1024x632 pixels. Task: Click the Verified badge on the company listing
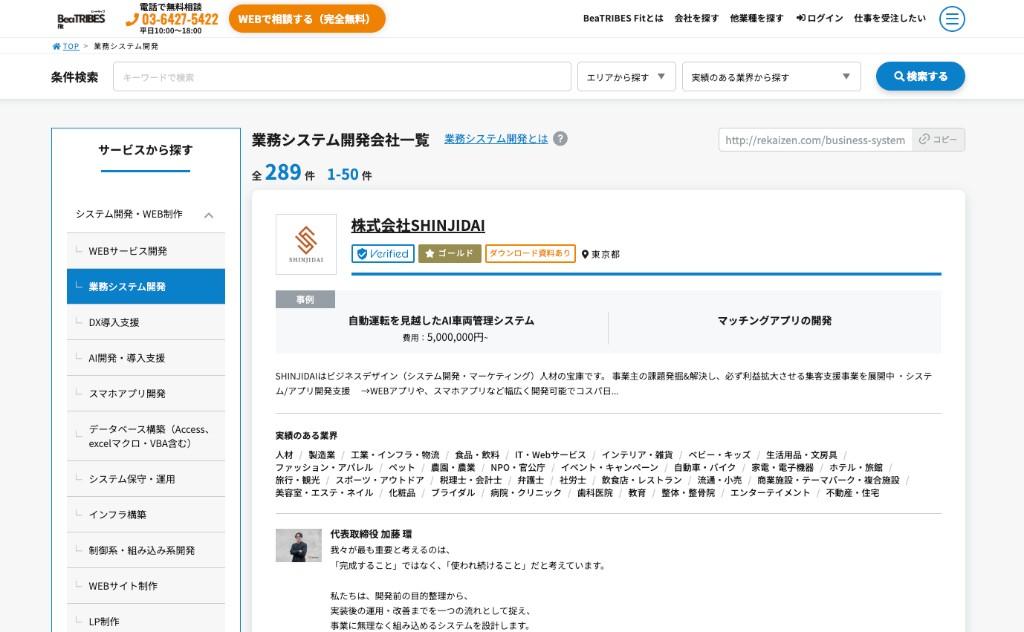coord(383,254)
